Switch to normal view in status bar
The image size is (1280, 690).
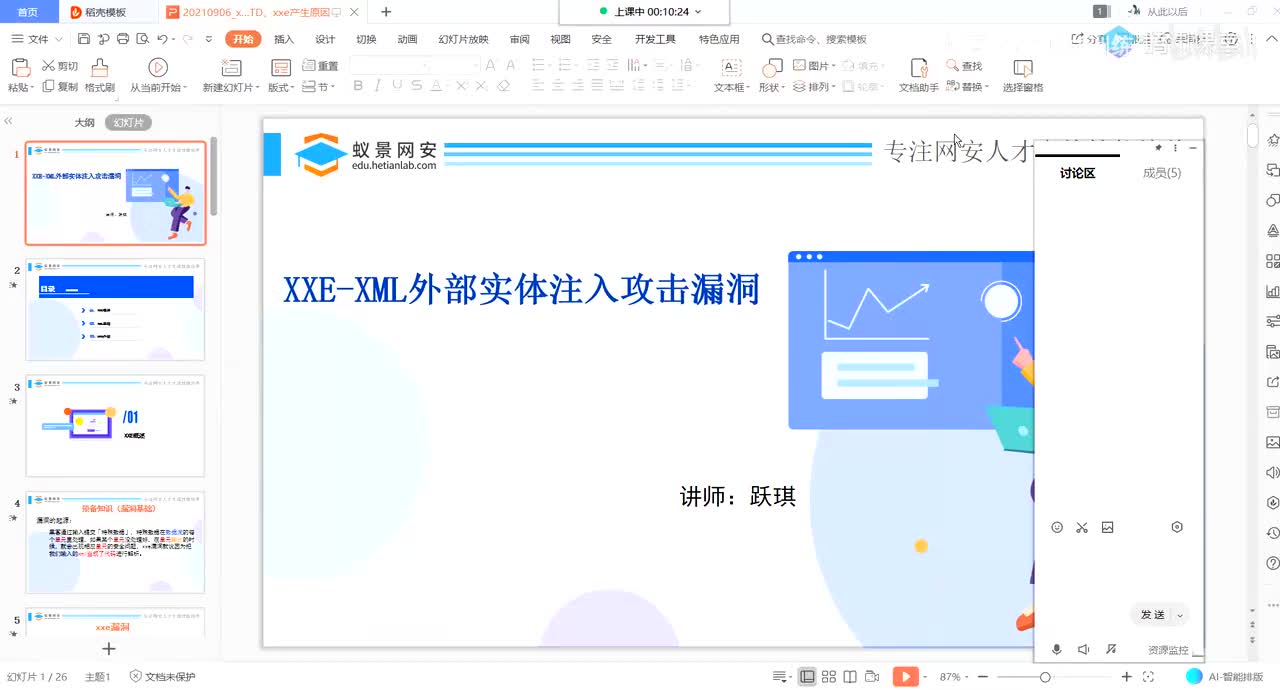coord(807,677)
